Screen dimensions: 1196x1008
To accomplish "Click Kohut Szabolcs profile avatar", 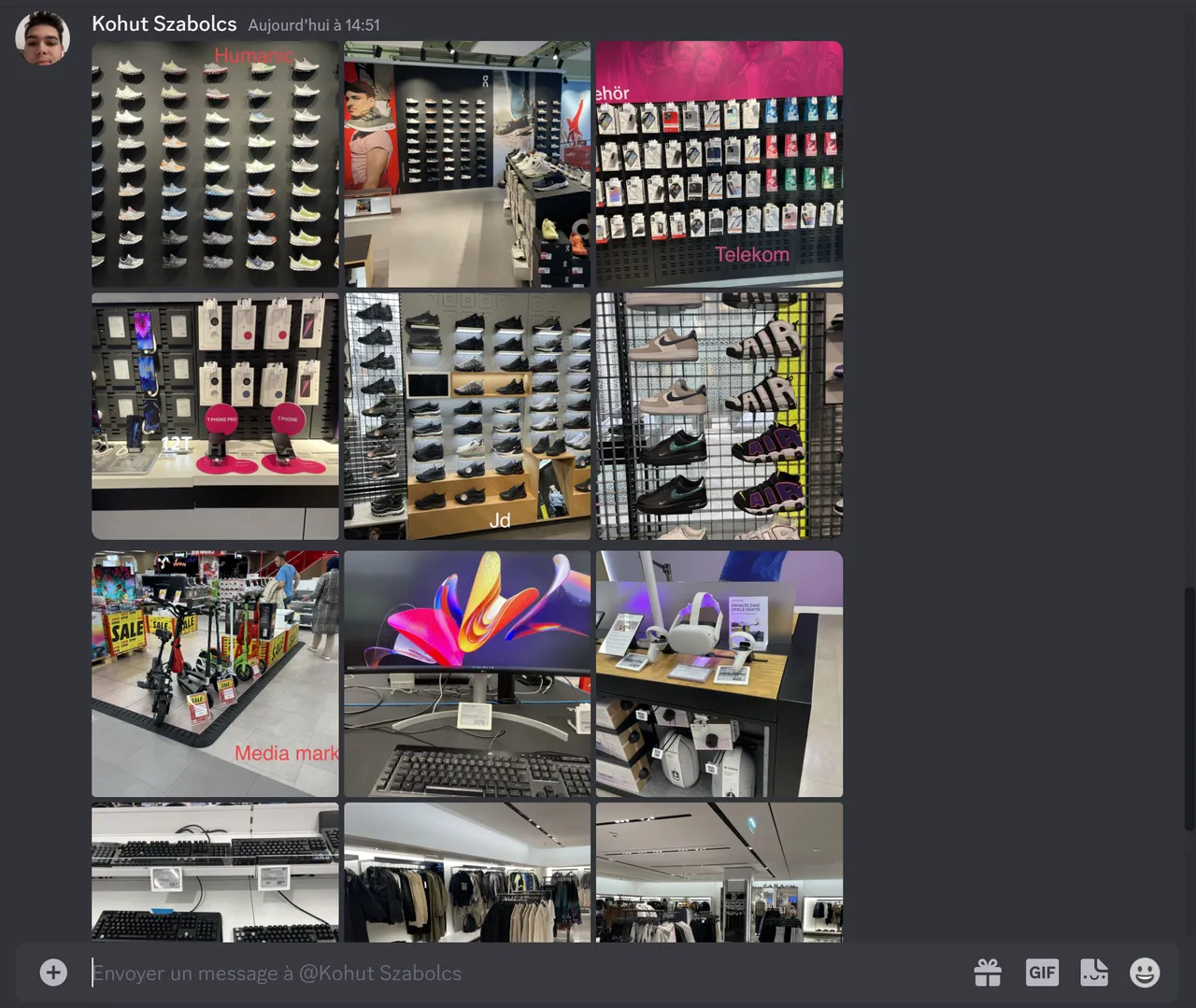I will coord(42,38).
